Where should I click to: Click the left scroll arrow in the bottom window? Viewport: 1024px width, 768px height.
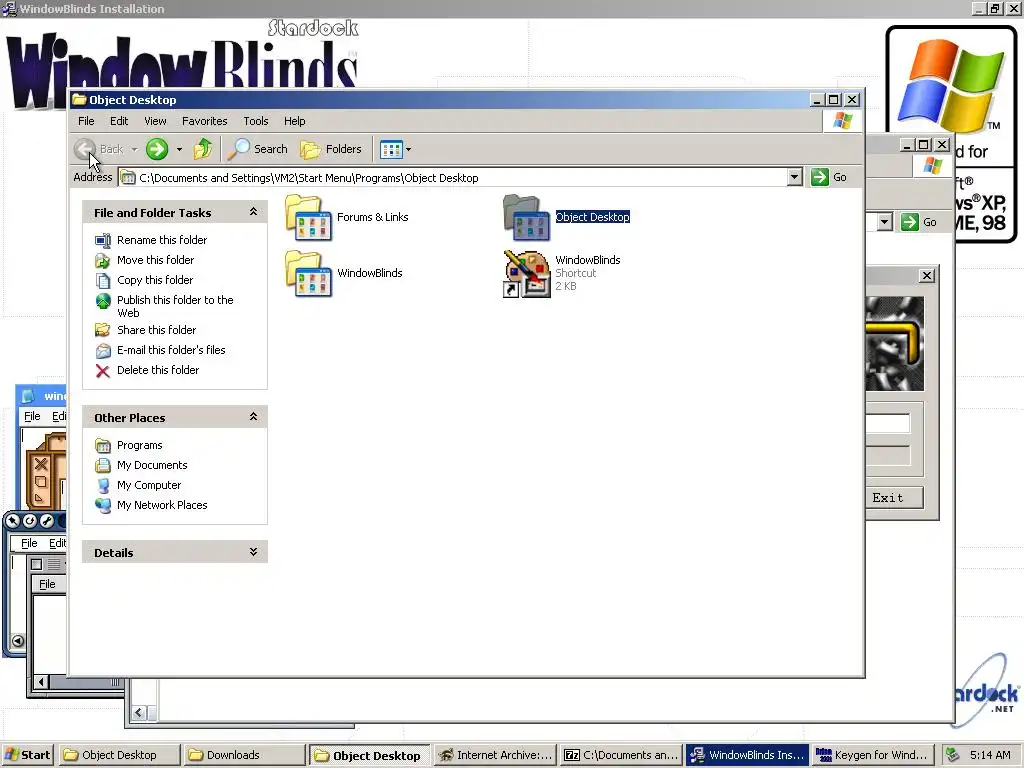[139, 712]
